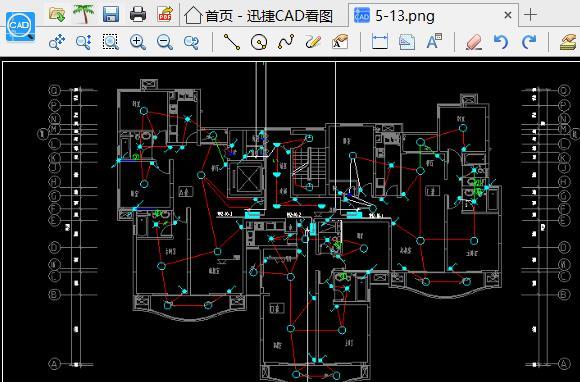Switch to the 首页 - 迅捷CAD看图 tab
This screenshot has height=382, width=580.
click(x=259, y=16)
